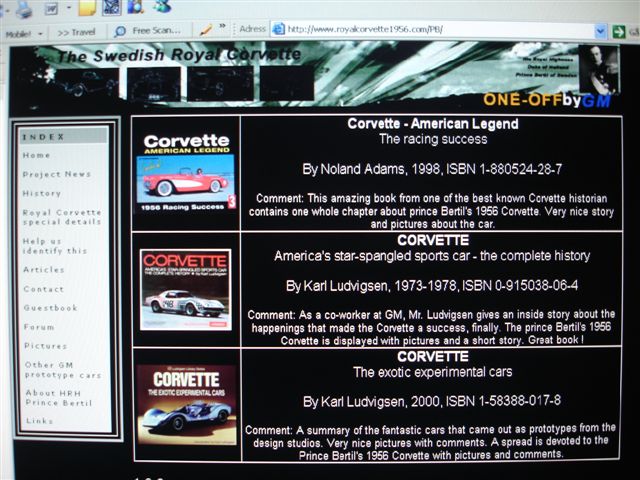The height and width of the screenshot is (480, 640).
Task: Click the first car thumbnail in banner
Action: (x=87, y=84)
